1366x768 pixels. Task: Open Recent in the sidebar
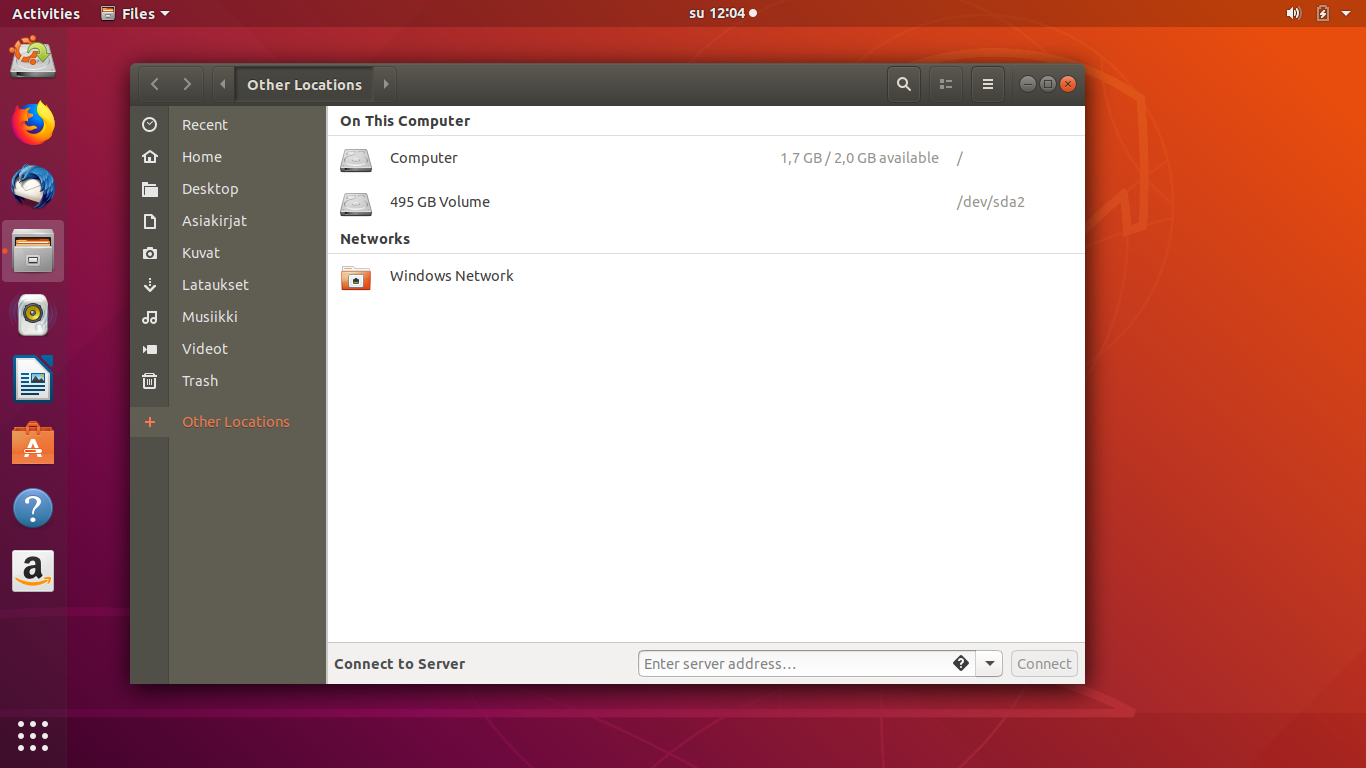[x=205, y=125]
